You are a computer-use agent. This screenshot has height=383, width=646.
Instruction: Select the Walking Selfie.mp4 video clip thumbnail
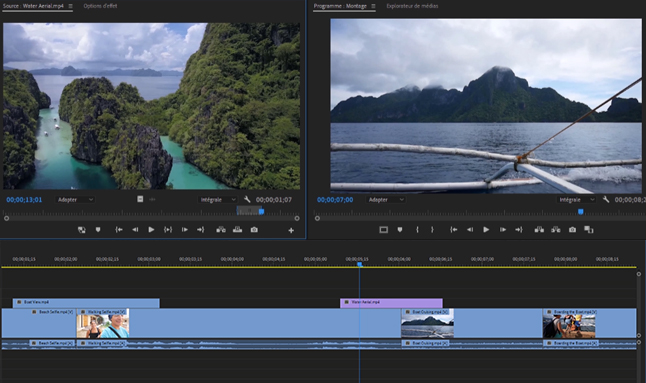(x=103, y=323)
